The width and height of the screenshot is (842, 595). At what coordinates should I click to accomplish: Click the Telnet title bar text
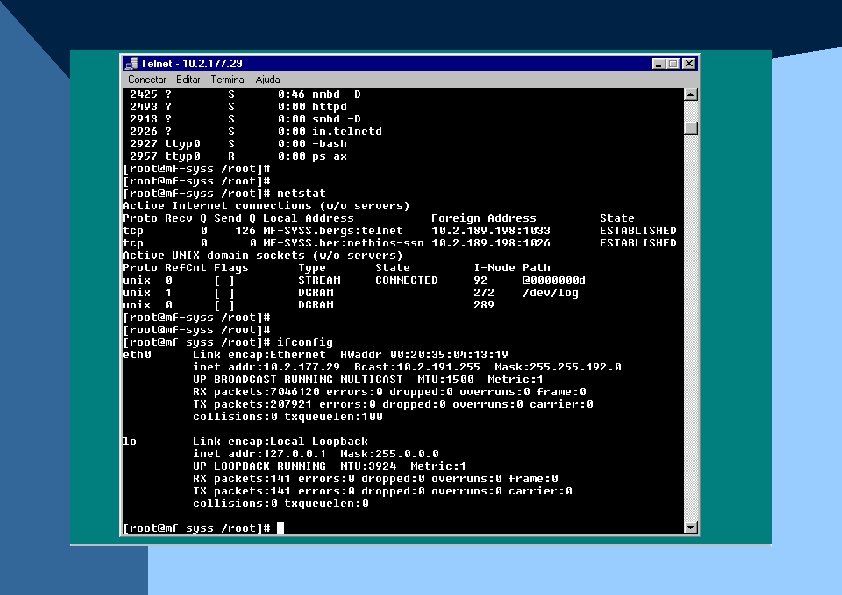(x=192, y=63)
